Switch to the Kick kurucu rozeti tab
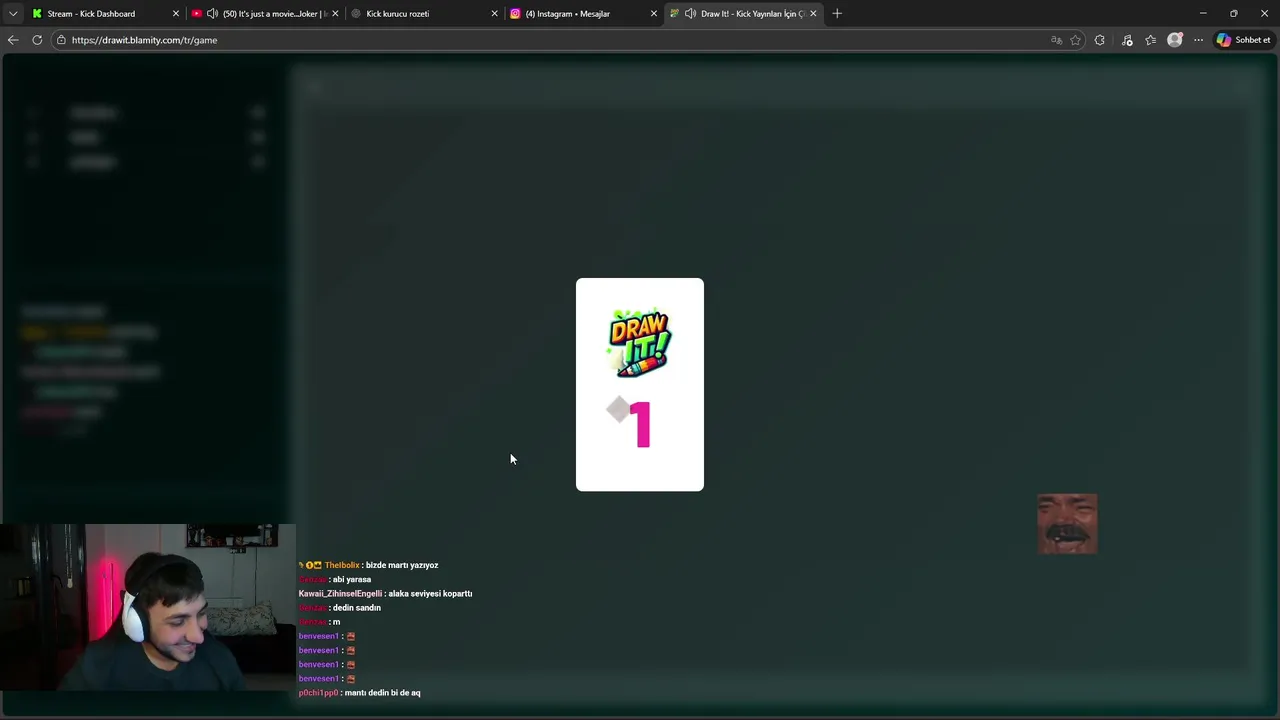Image resolution: width=1280 pixels, height=720 pixels. click(424, 13)
